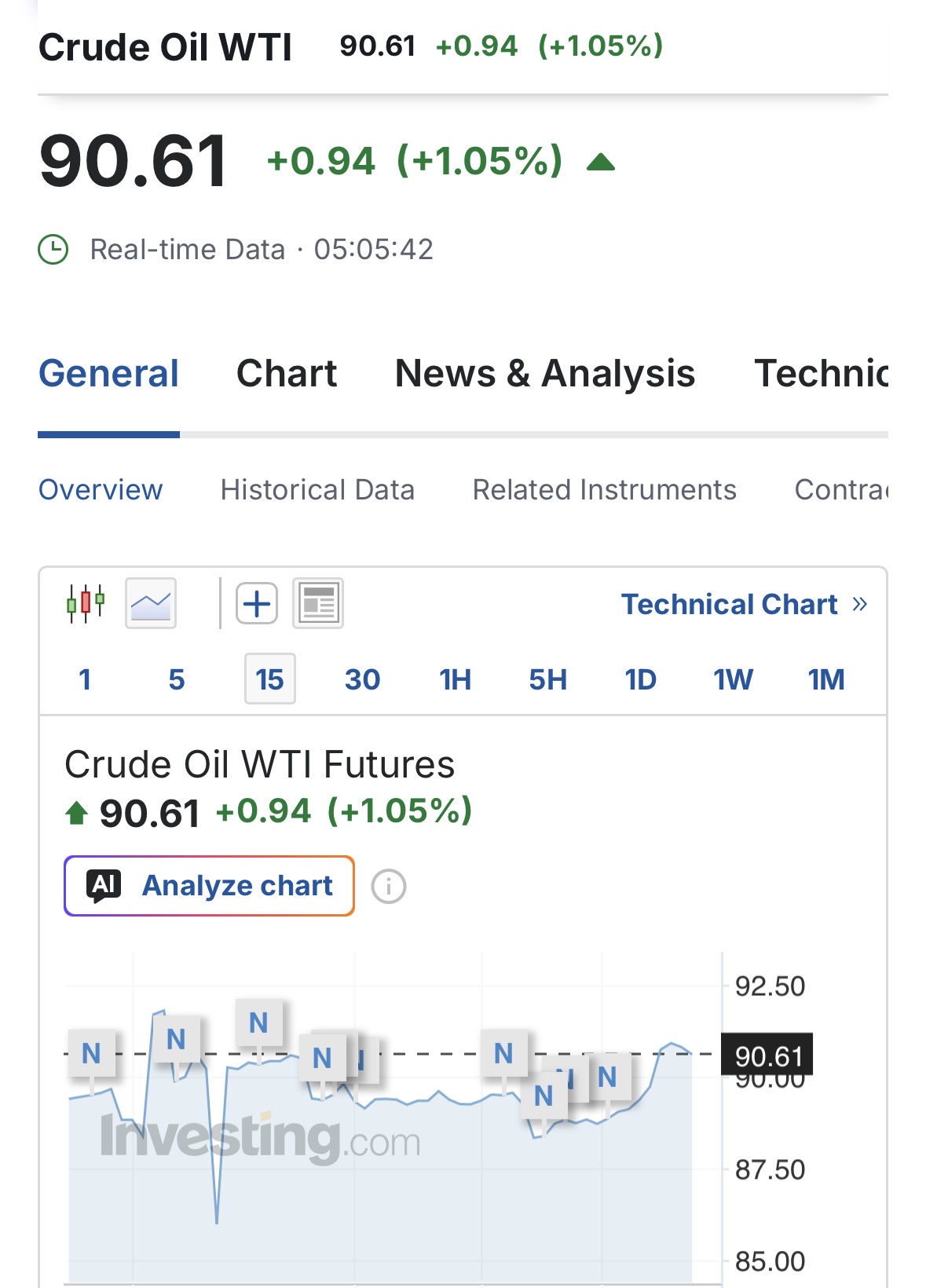
Task: Click the info icon beside Analyze chart
Action: (x=389, y=887)
